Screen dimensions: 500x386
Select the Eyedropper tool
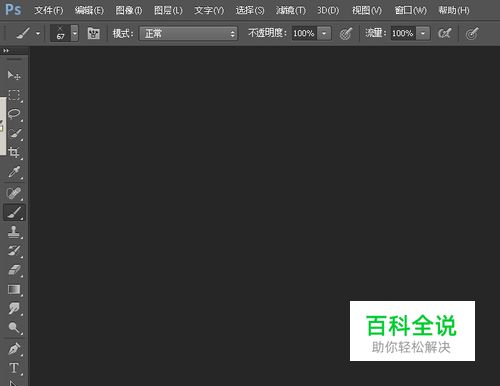click(14, 172)
